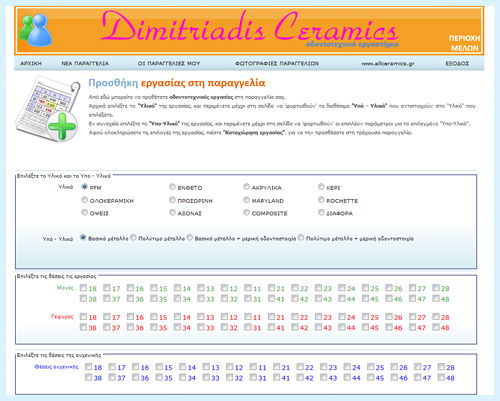Visit the www.allceramics.gr link
The image size is (500, 401).
(x=388, y=63)
